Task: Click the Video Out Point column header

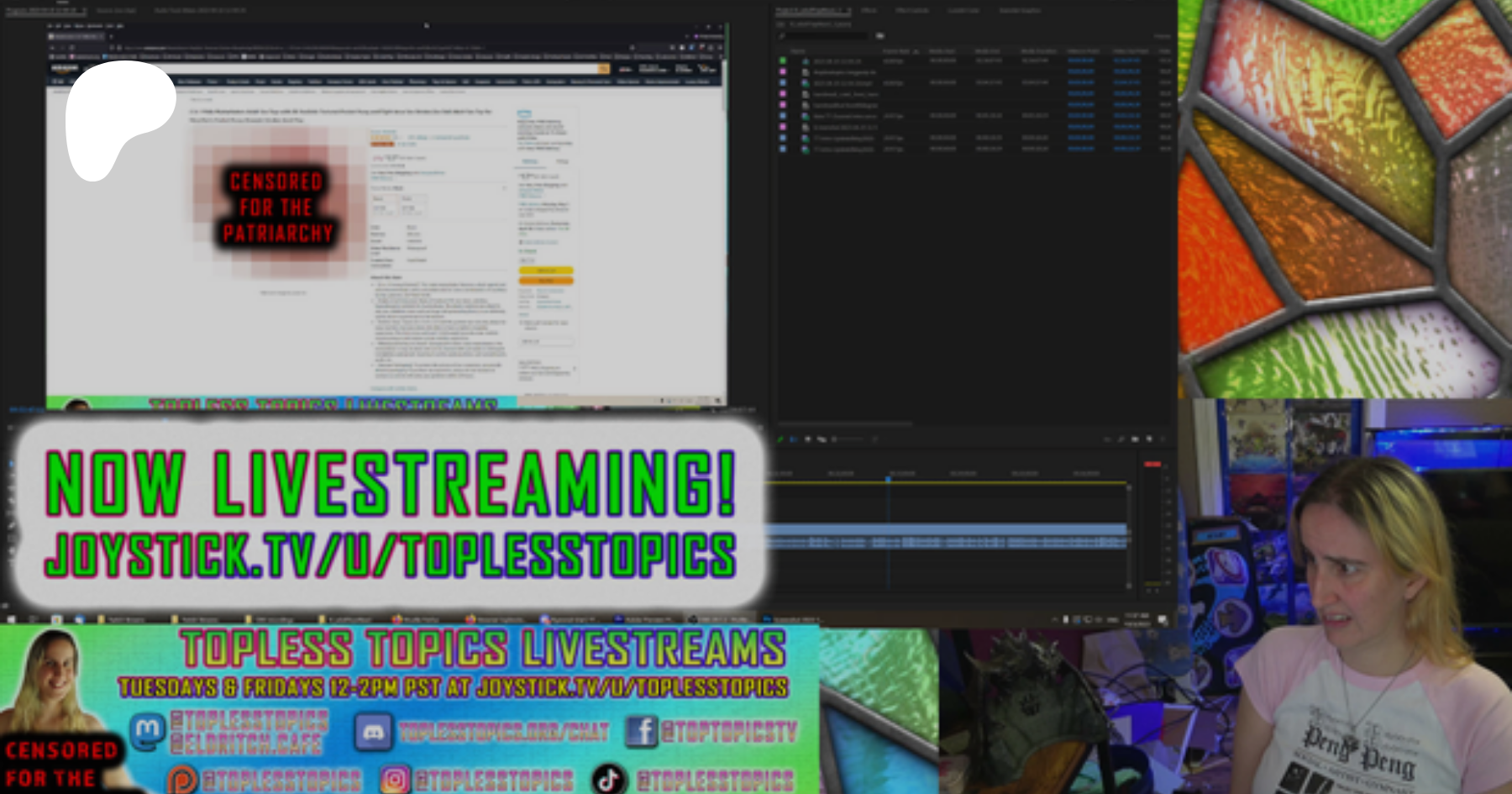Action: (x=1131, y=51)
